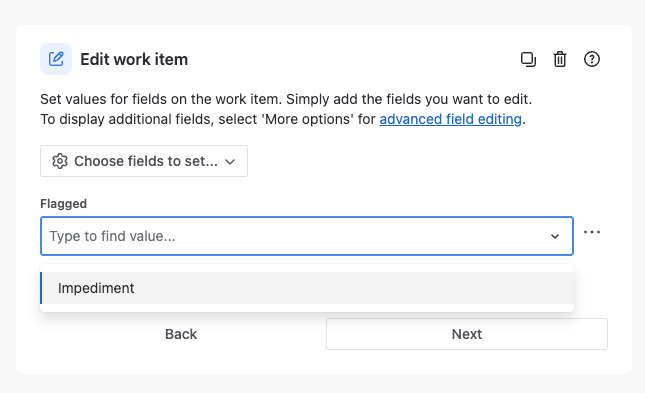Click the gear icon in Choose fields
This screenshot has height=393, width=645.
60,161
